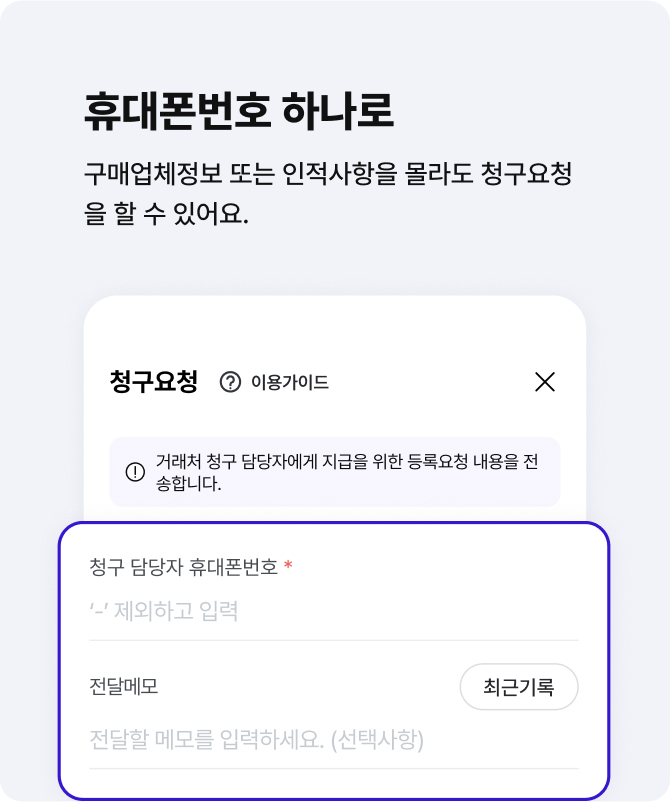Viewport: 670px width, 802px height.
Task: Open the 이용가이드 link
Action: pyautogui.click(x=289, y=382)
